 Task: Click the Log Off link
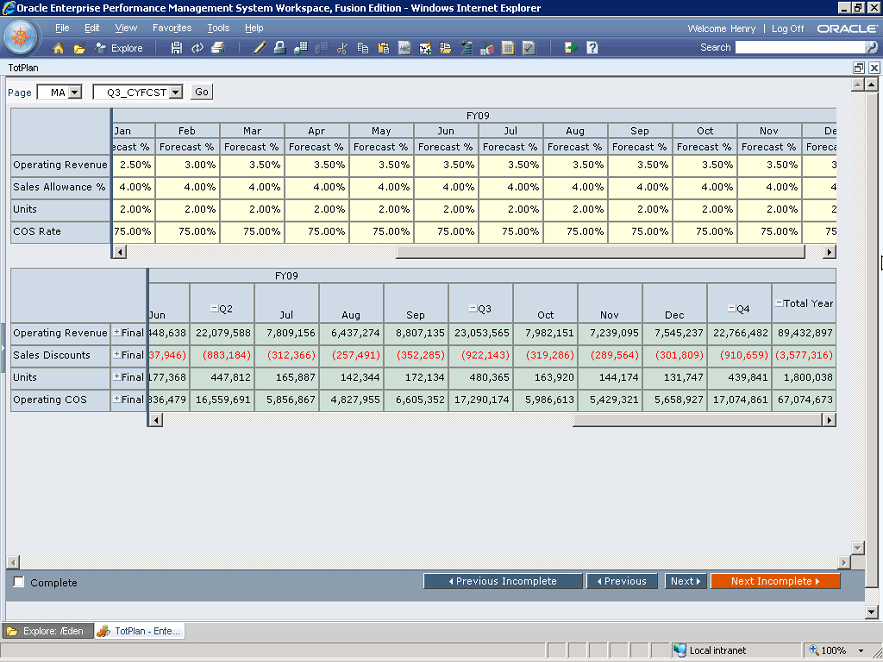pyautogui.click(x=787, y=28)
